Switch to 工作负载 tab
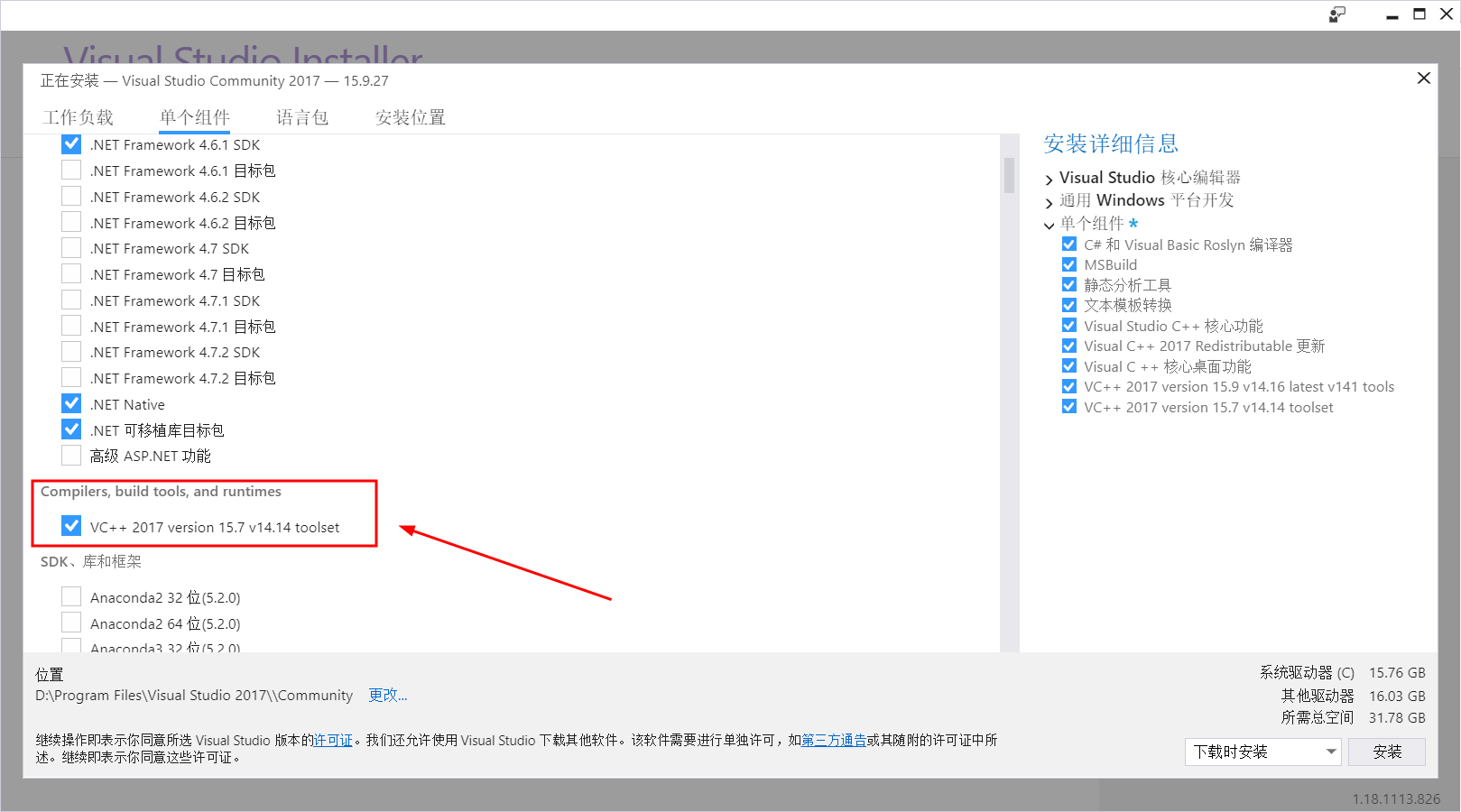The height and width of the screenshot is (812, 1461). click(79, 117)
